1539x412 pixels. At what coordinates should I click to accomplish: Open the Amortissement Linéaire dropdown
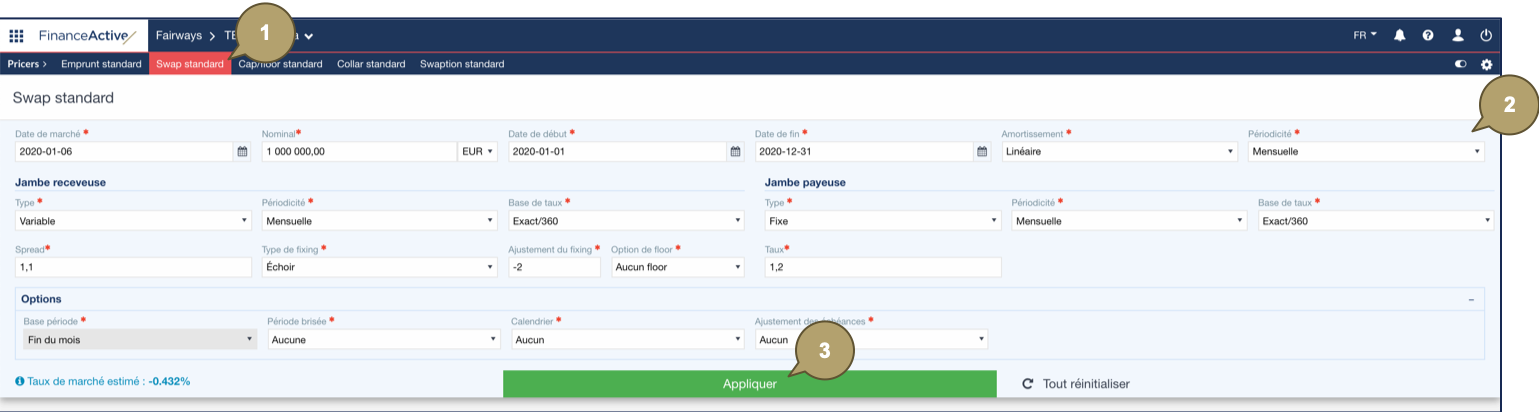(x=1119, y=152)
